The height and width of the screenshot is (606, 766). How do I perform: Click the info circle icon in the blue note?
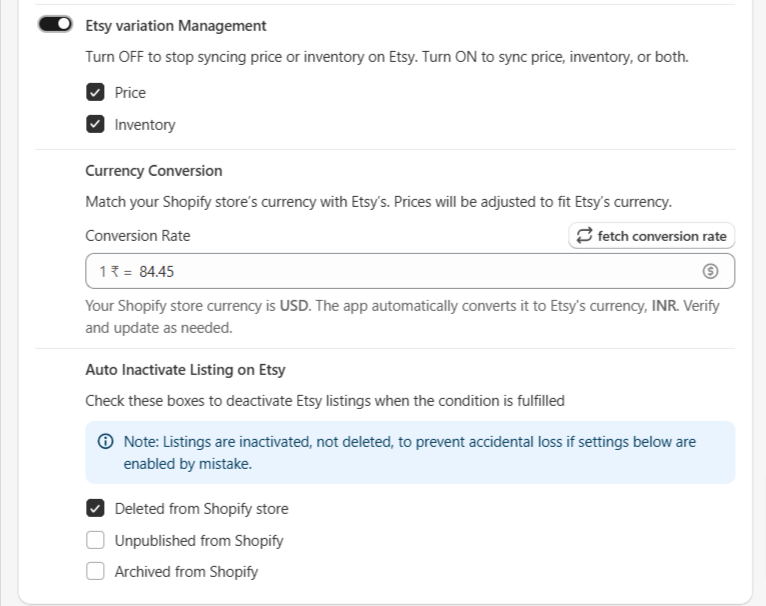pyautogui.click(x=106, y=441)
